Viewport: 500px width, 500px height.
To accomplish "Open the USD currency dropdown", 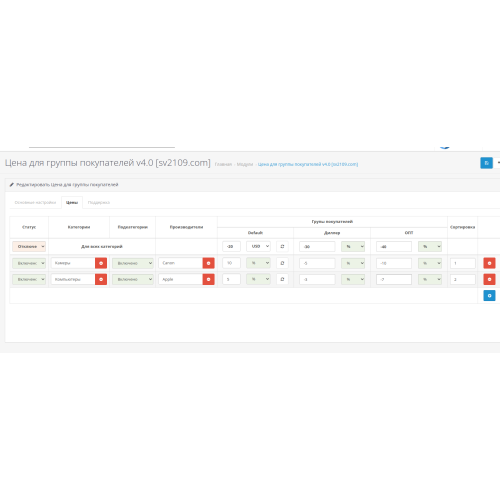I will 258,246.
